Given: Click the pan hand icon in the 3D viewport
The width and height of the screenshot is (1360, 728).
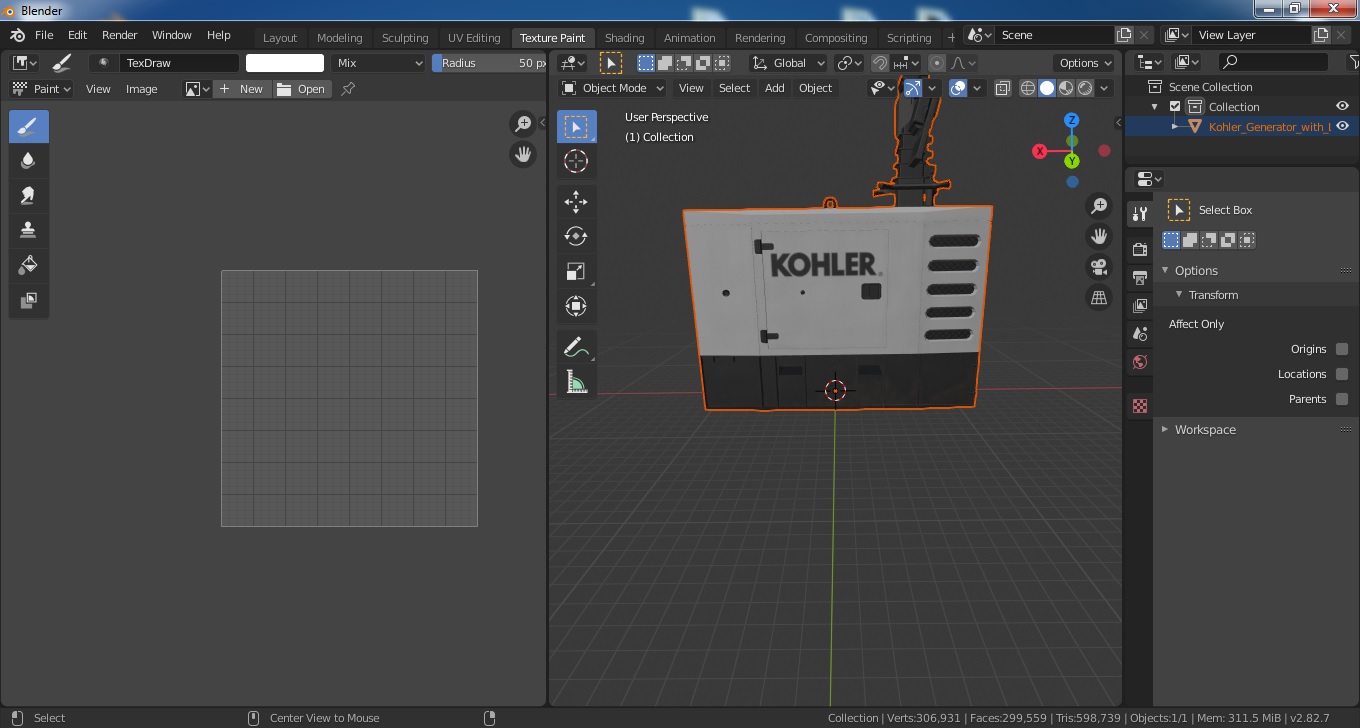Looking at the screenshot, I should tap(1099, 237).
